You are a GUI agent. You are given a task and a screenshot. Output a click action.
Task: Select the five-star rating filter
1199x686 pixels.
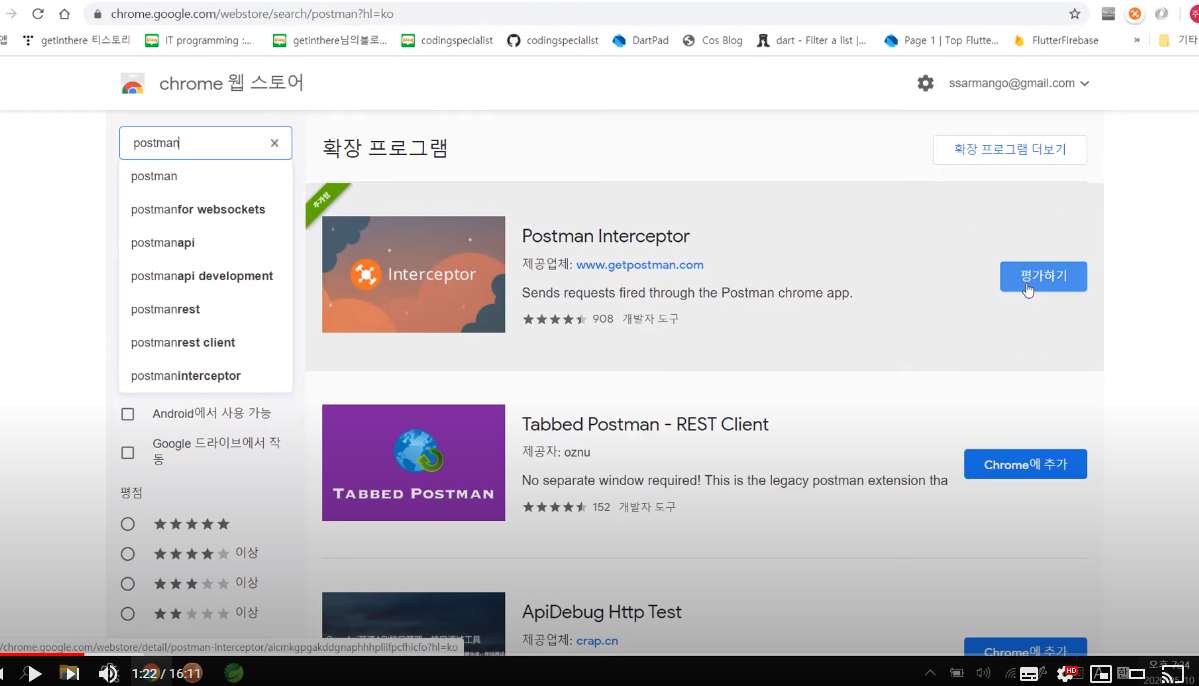click(x=128, y=524)
